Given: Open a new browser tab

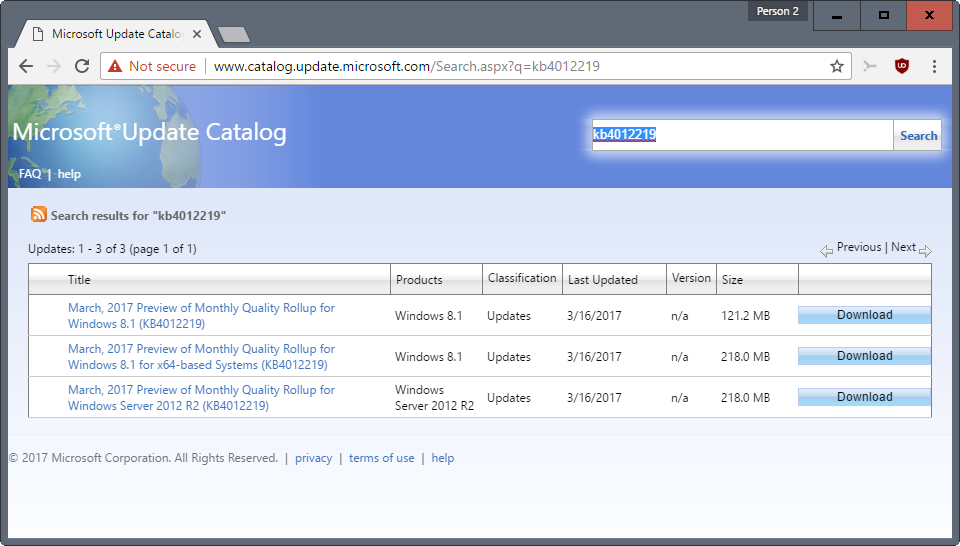Looking at the screenshot, I should pos(234,35).
